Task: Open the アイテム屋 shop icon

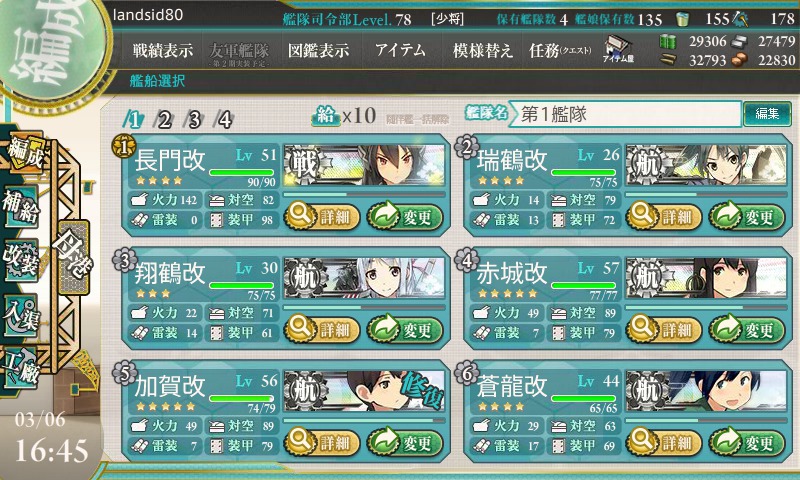Action: [618, 49]
